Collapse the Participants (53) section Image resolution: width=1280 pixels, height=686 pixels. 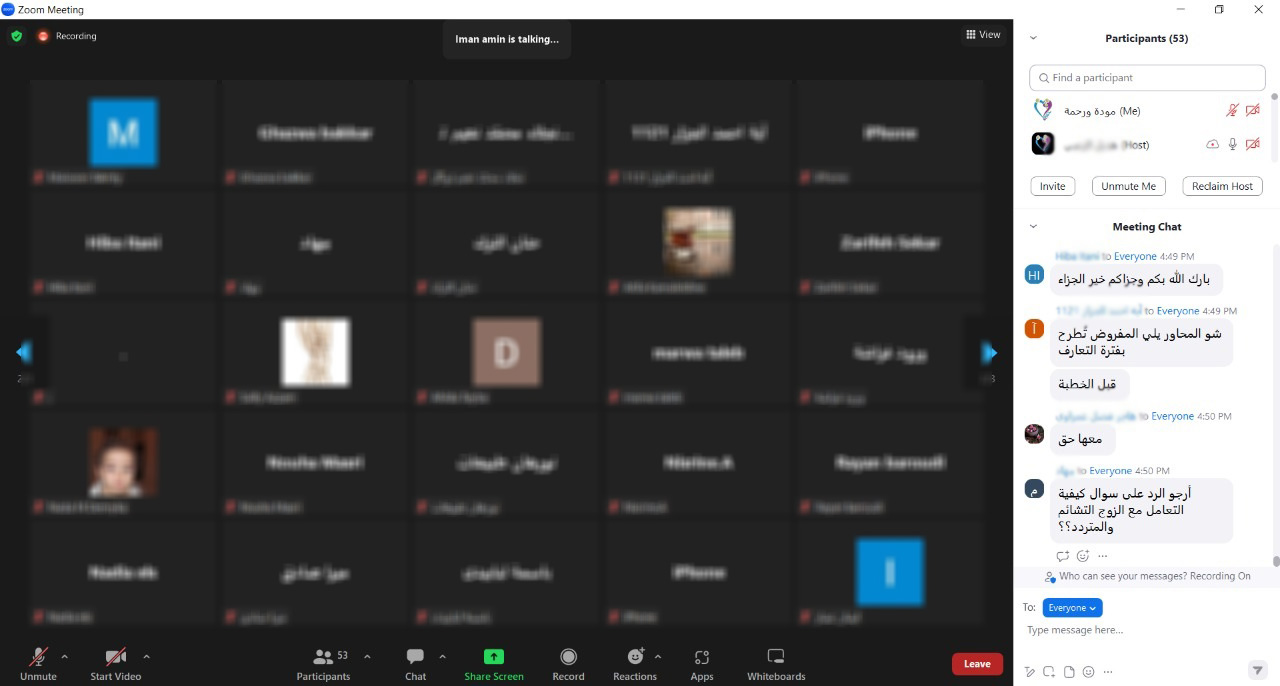[1033, 38]
